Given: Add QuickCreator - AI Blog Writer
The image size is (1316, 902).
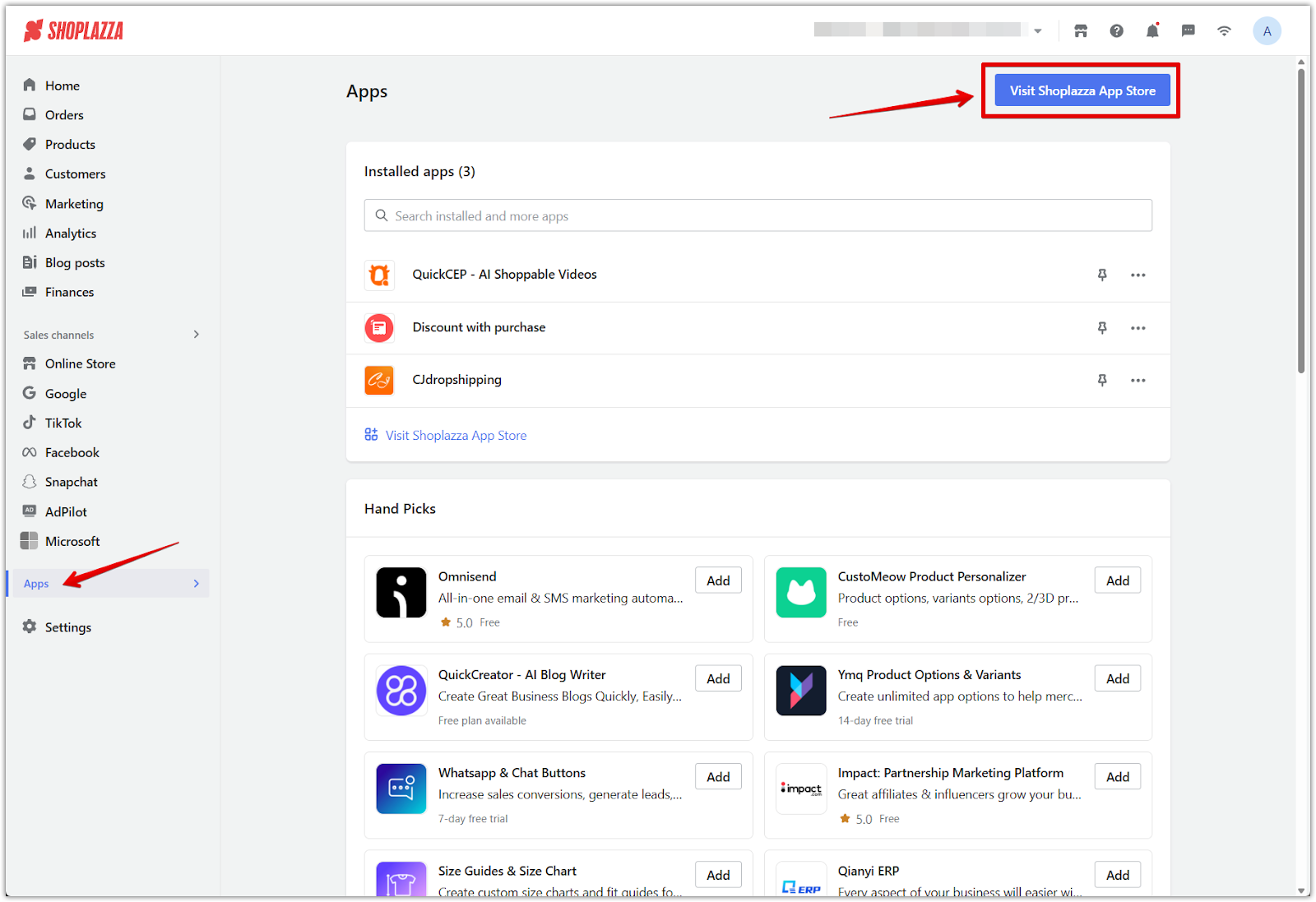Looking at the screenshot, I should (718, 678).
